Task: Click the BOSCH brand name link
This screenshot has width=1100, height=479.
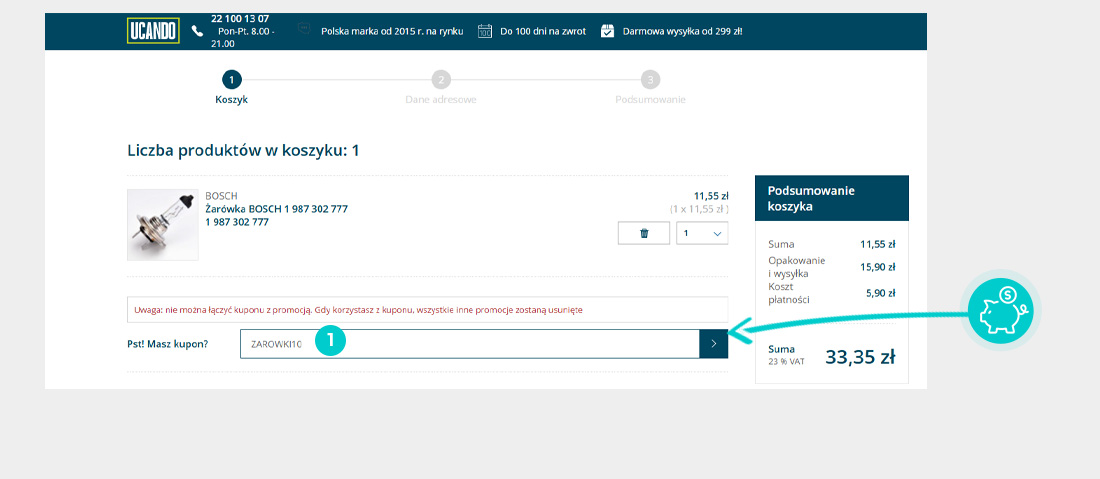Action: pyautogui.click(x=221, y=195)
